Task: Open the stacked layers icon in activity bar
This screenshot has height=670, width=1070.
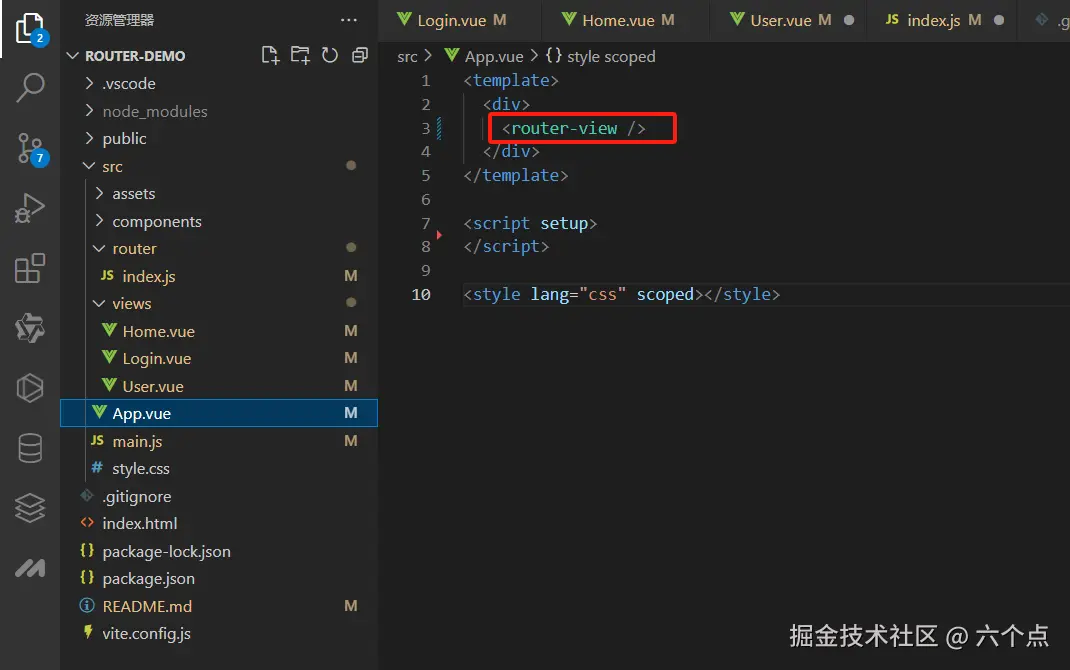Action: [30, 508]
